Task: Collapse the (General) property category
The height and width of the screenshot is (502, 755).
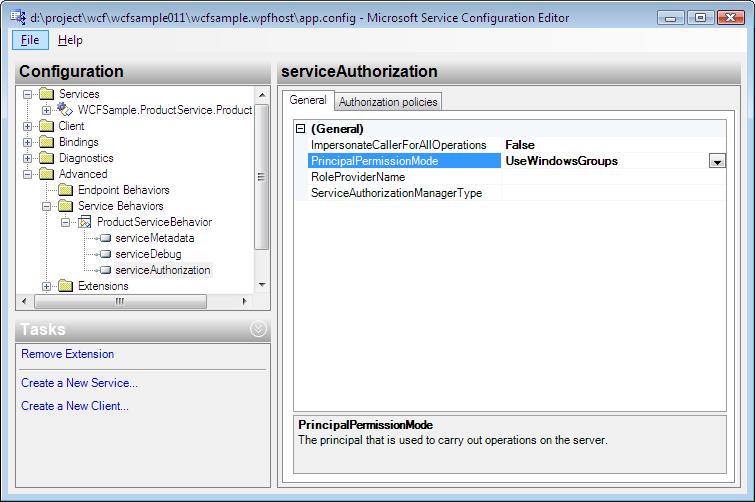Action: pyautogui.click(x=301, y=129)
